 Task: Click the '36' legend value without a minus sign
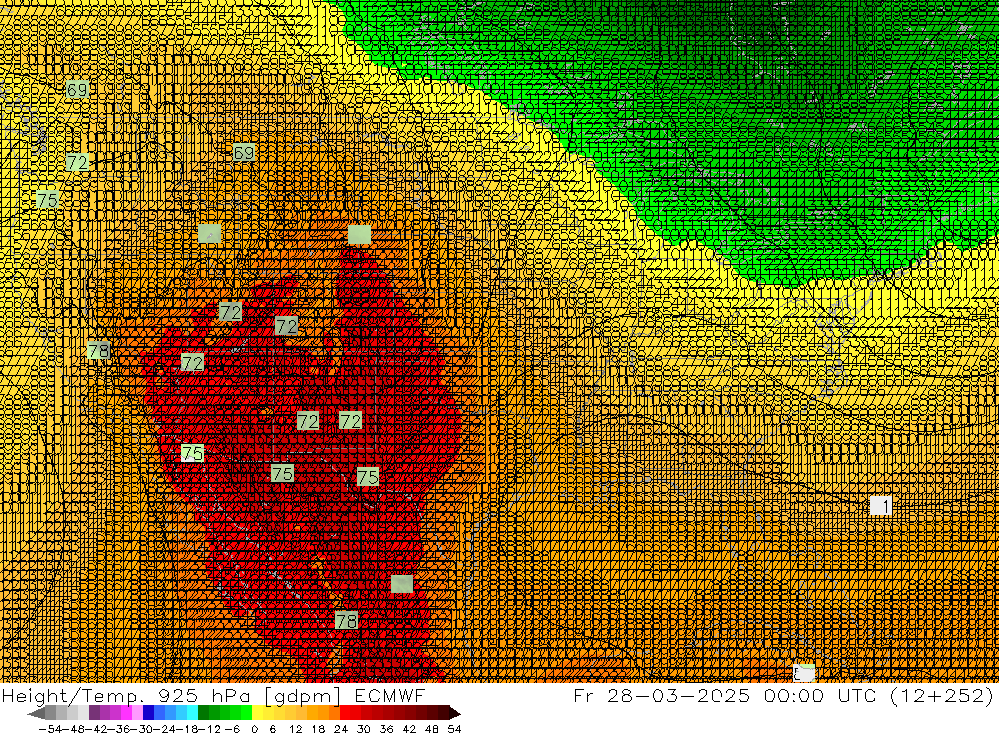pyautogui.click(x=386, y=729)
